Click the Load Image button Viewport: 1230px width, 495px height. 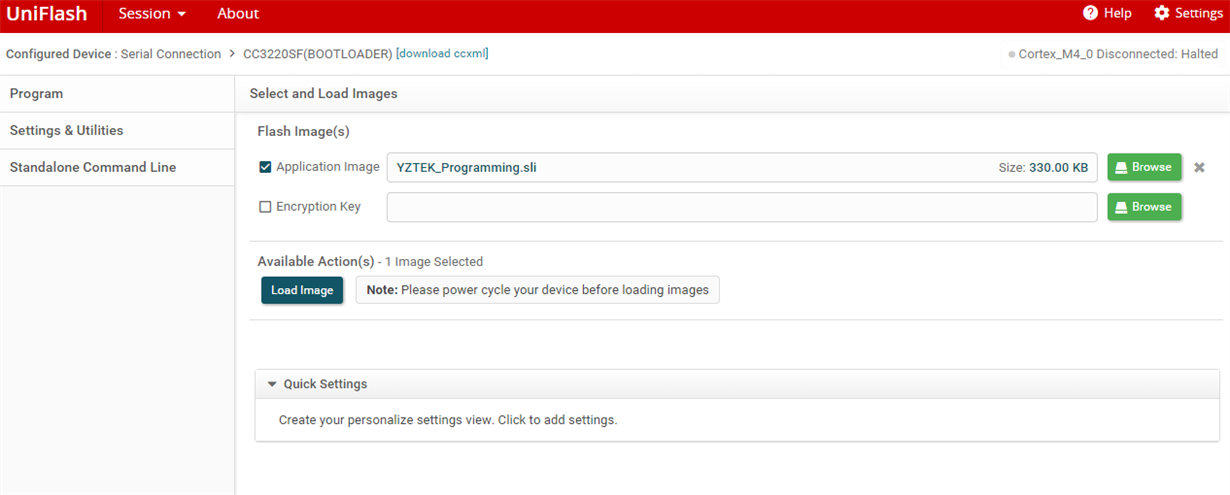[302, 290]
